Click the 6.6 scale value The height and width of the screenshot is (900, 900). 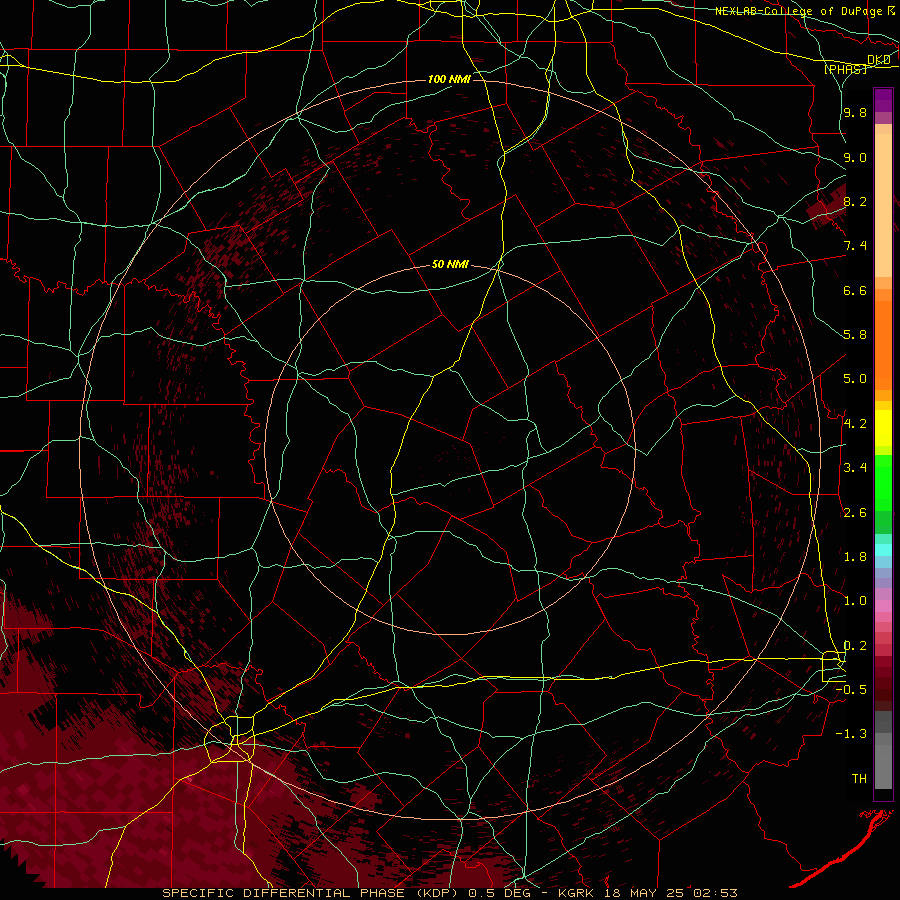[855, 290]
